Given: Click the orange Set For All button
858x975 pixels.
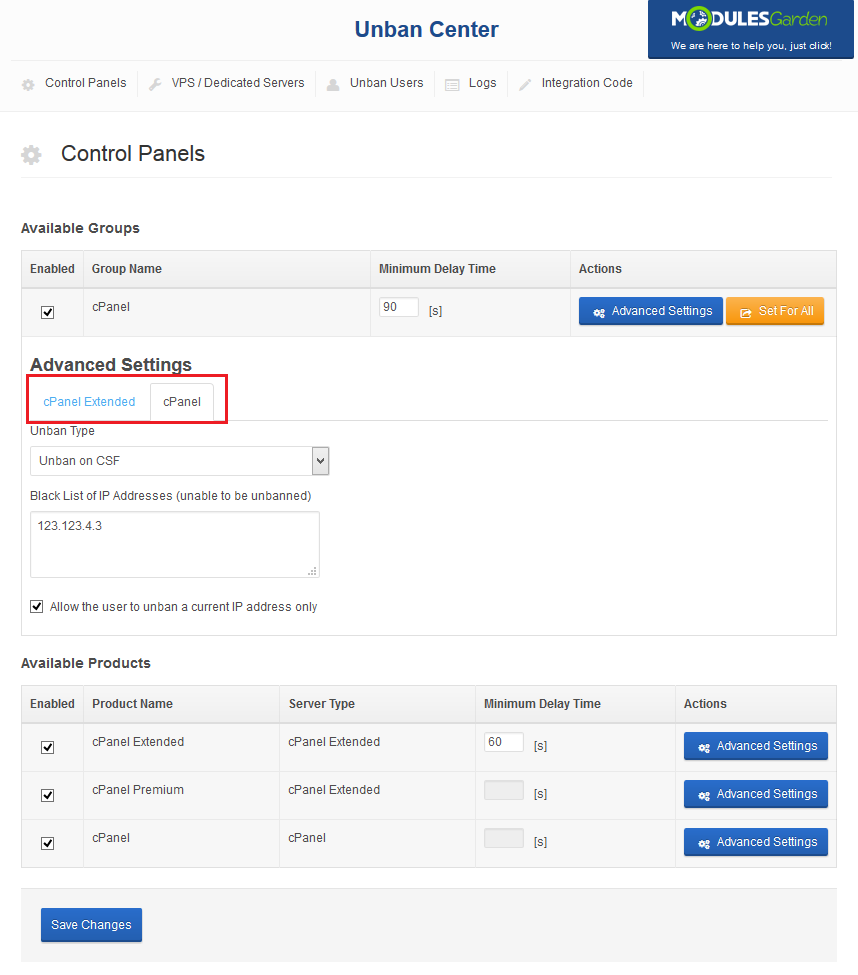Looking at the screenshot, I should [775, 311].
